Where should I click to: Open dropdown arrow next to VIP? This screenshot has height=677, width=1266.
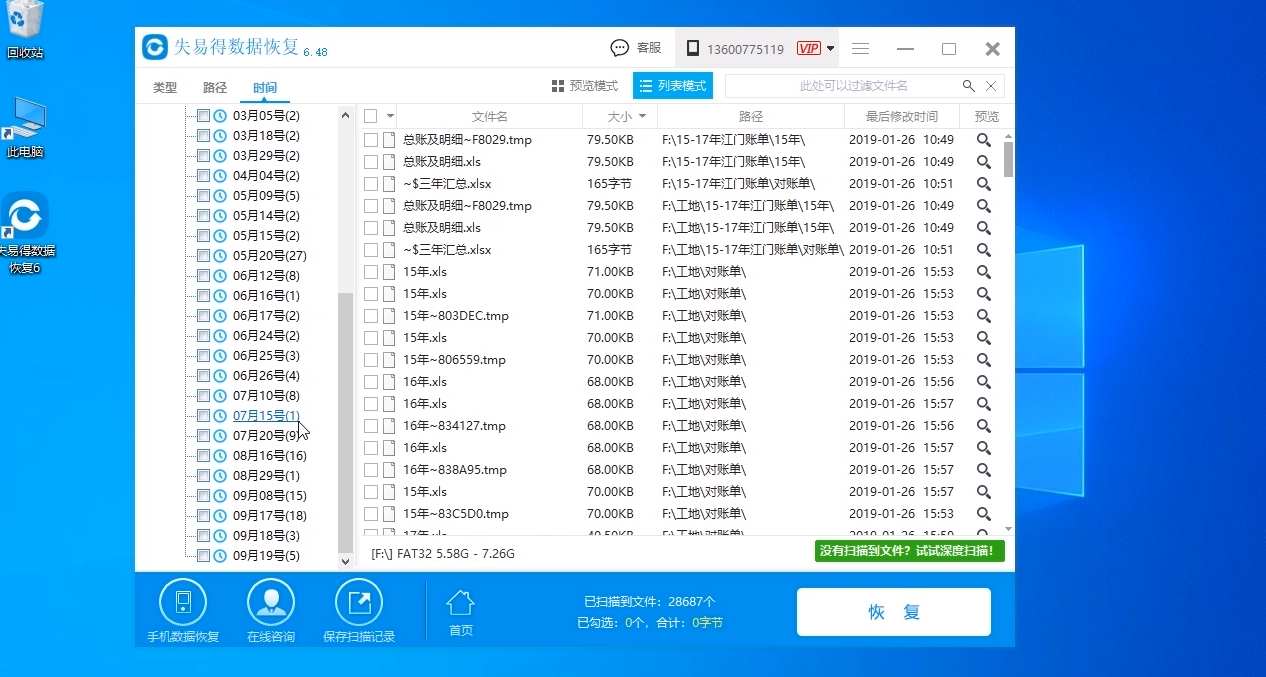tap(830, 49)
